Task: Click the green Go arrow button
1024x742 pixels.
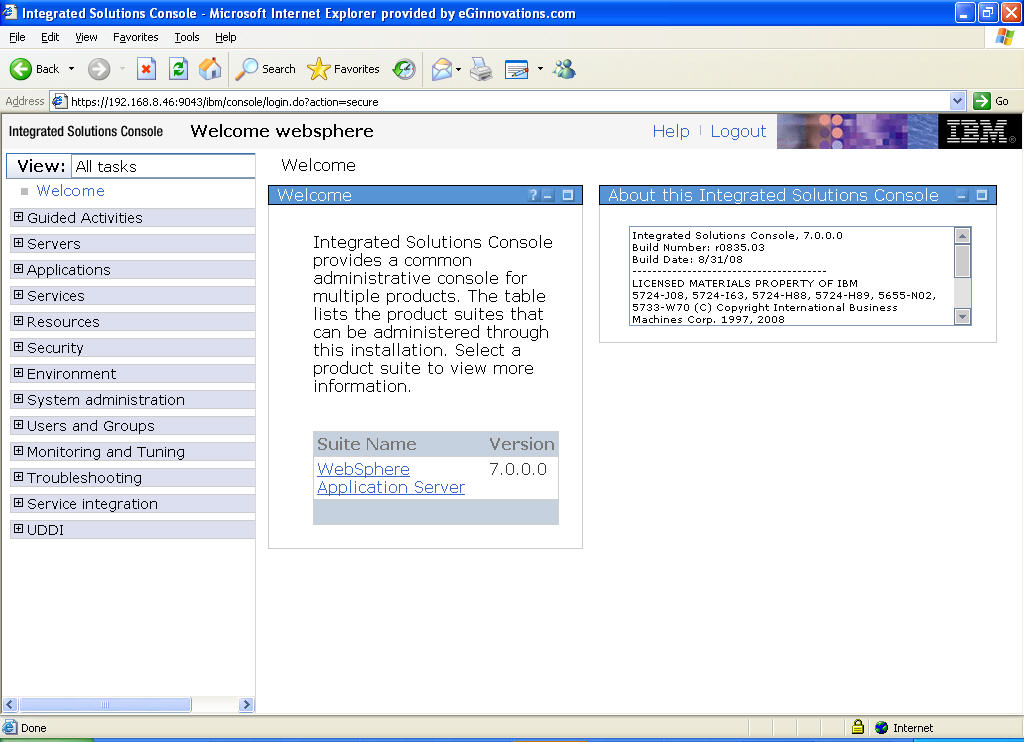Action: point(982,101)
